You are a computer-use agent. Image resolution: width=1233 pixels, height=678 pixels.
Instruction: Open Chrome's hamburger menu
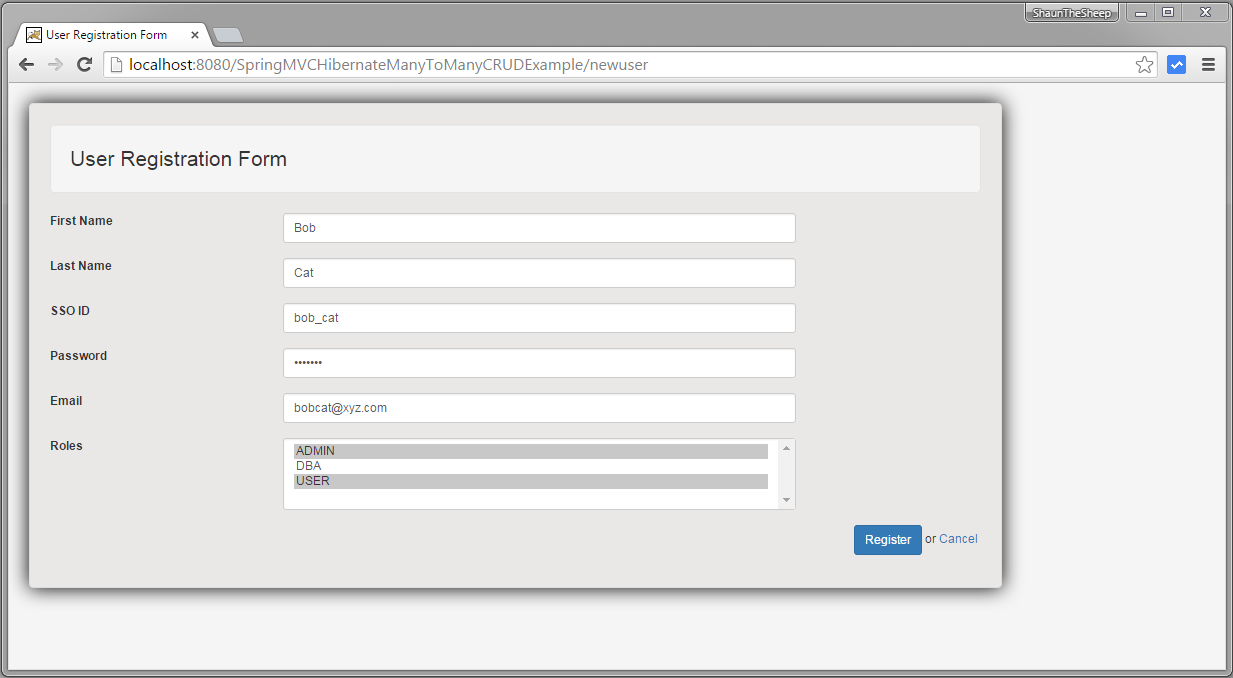(x=1208, y=64)
